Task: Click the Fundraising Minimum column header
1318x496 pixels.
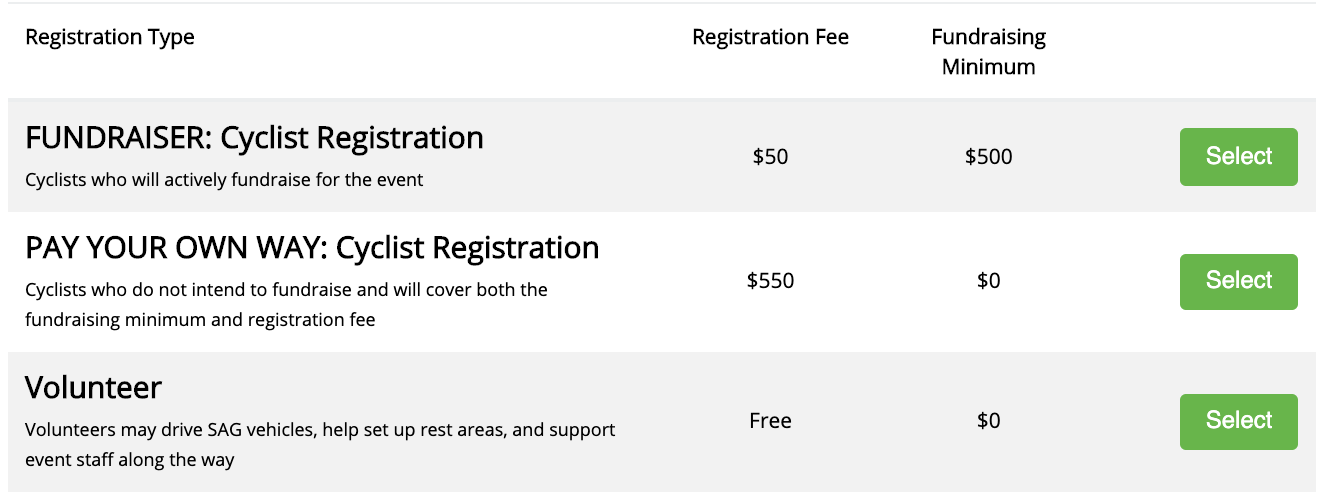Action: (x=988, y=52)
